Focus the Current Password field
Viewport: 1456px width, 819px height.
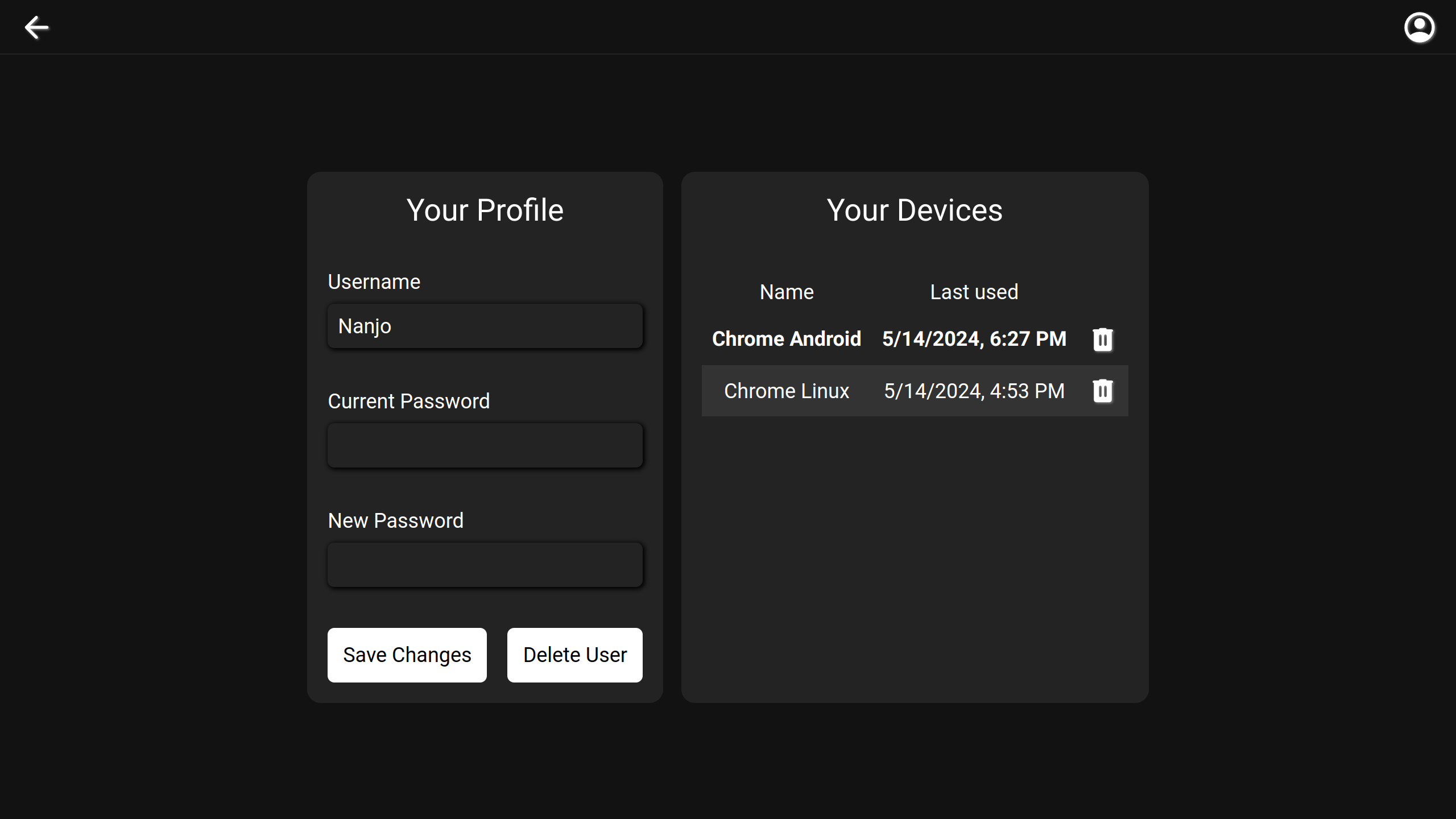485,445
